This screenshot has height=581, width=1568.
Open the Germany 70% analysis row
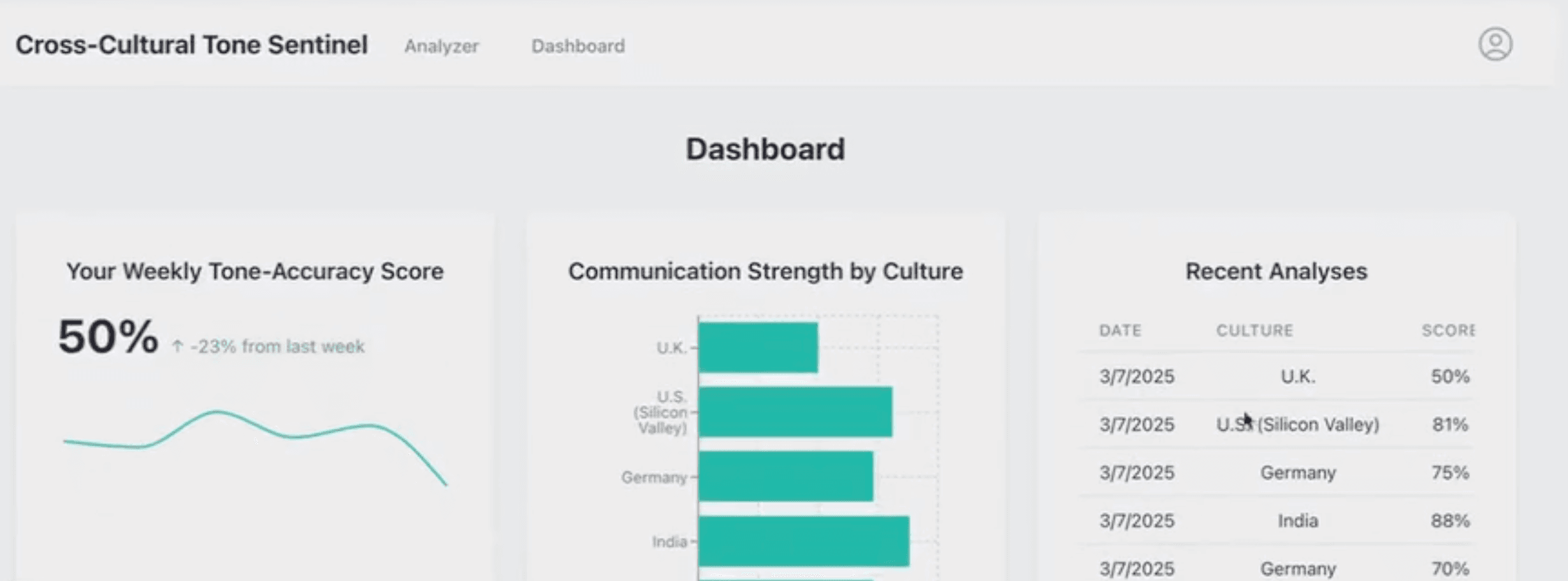(x=1277, y=567)
